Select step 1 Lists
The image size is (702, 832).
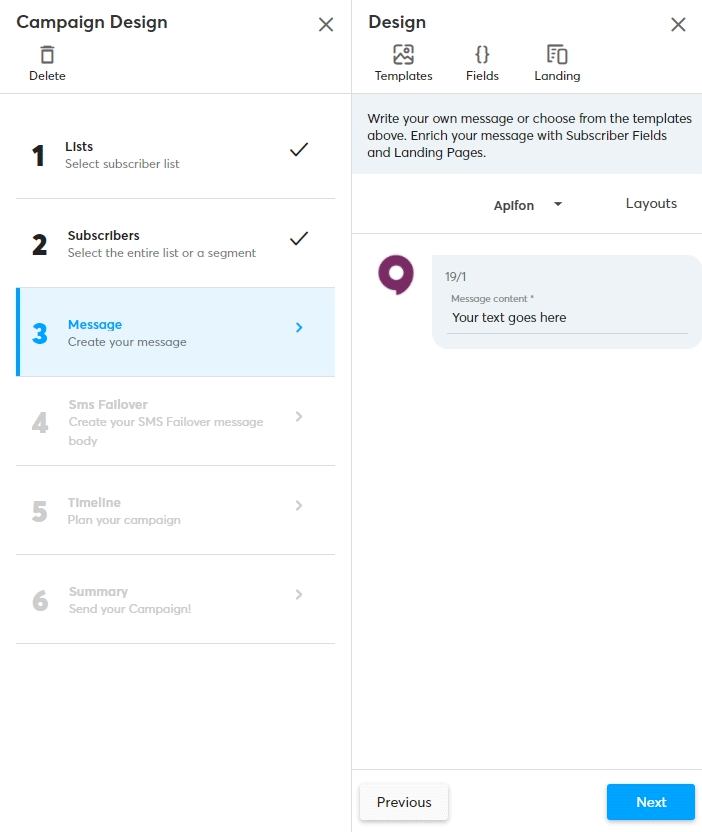pos(122,154)
